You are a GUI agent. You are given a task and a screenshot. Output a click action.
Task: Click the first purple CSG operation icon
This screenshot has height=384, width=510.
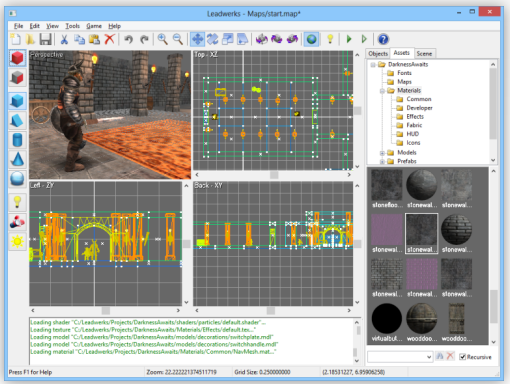[262, 39]
